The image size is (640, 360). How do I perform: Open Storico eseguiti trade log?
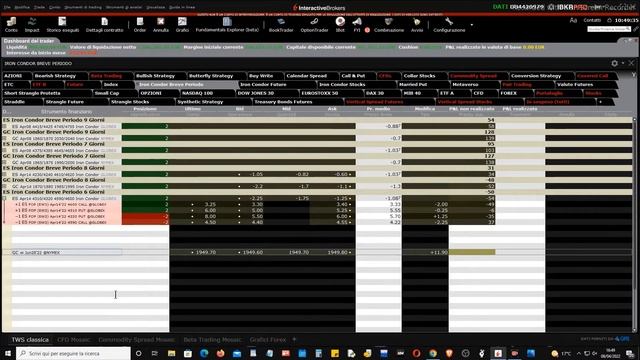click(x=62, y=24)
